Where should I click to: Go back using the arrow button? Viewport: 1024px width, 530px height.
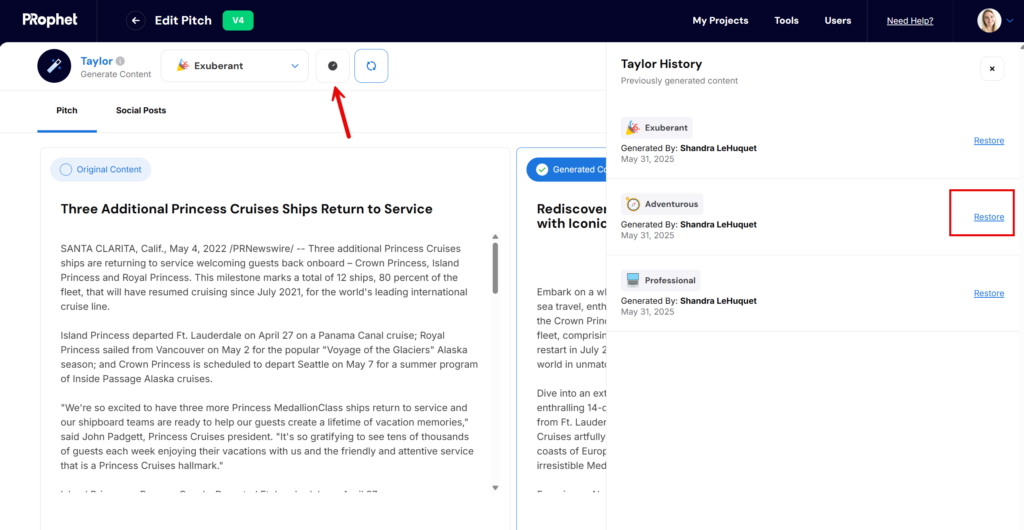pyautogui.click(x=136, y=21)
